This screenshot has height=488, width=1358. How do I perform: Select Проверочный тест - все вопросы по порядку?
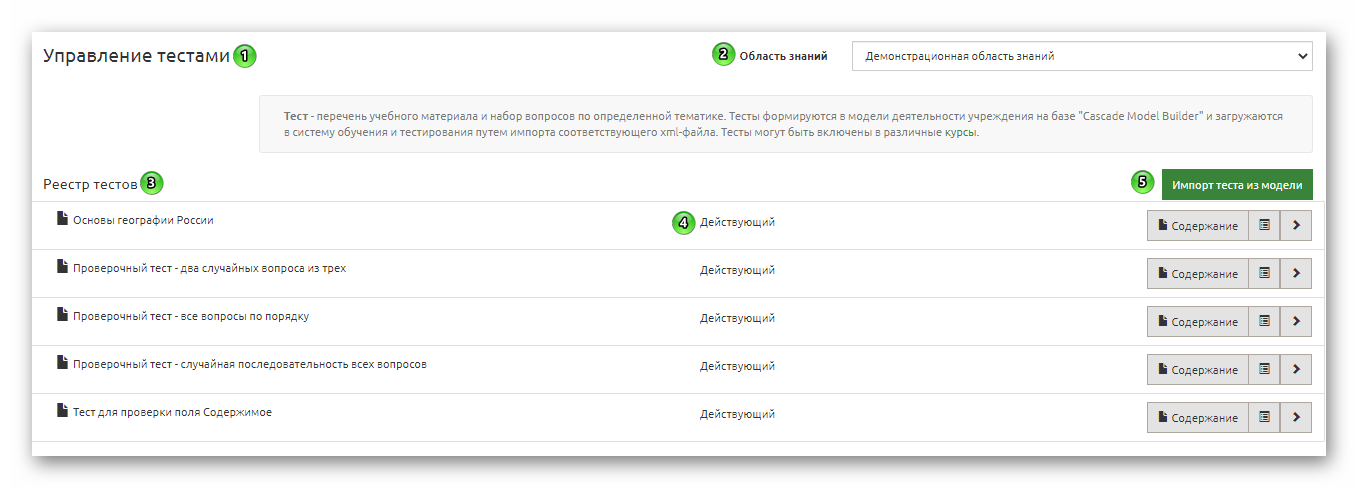[x=191, y=316]
